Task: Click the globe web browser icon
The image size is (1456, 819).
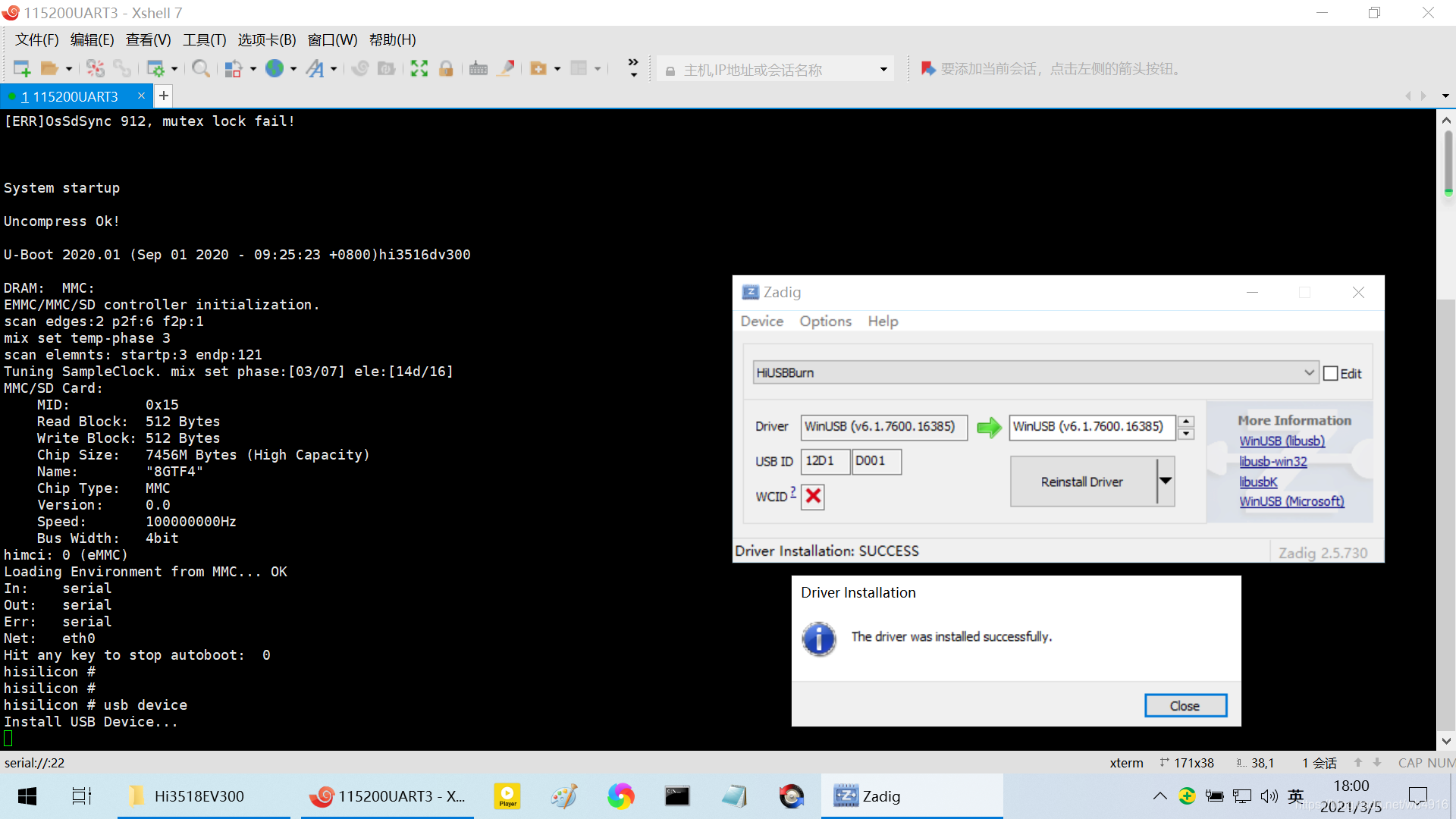Action: click(275, 69)
